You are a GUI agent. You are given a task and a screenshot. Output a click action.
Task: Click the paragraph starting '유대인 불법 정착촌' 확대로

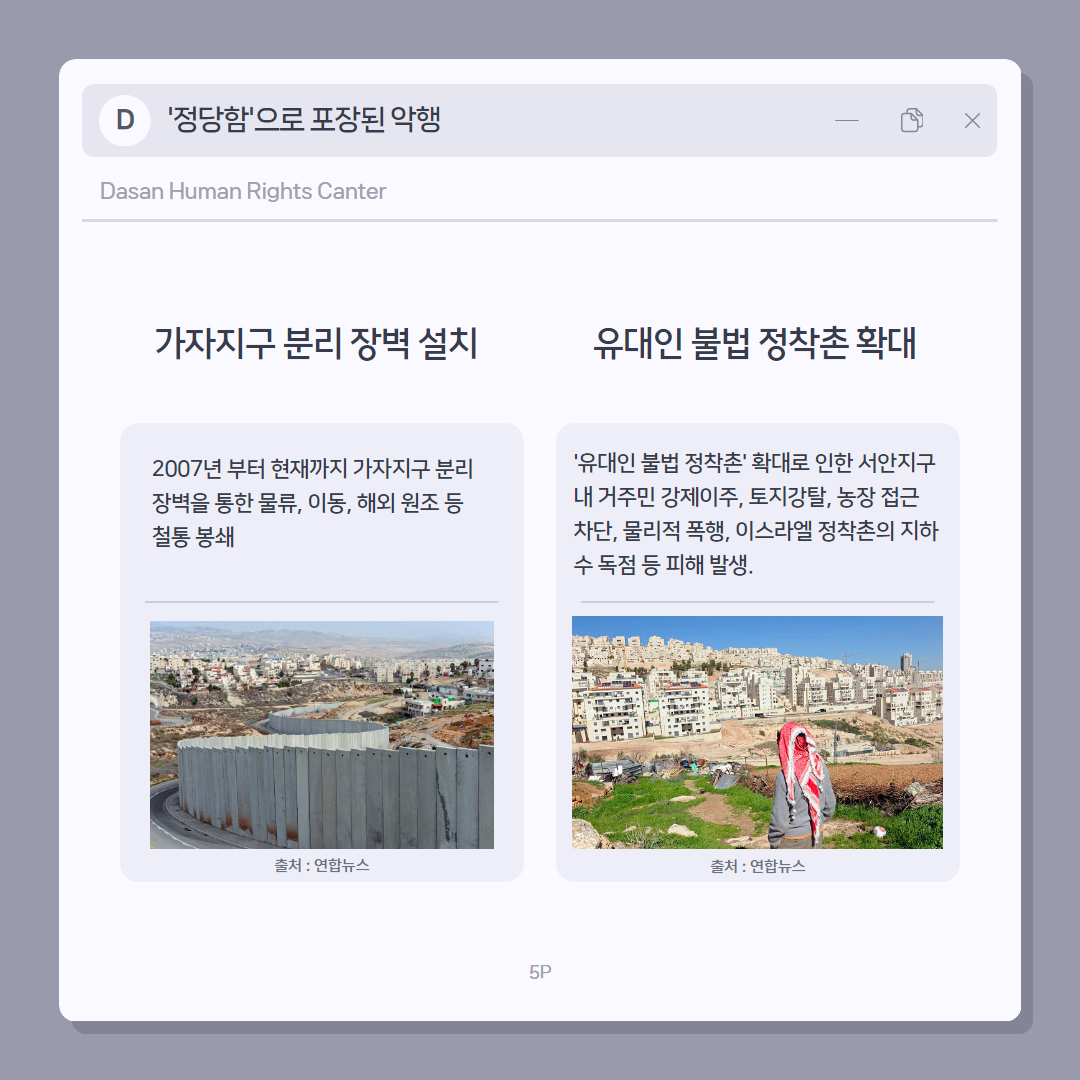(x=756, y=513)
